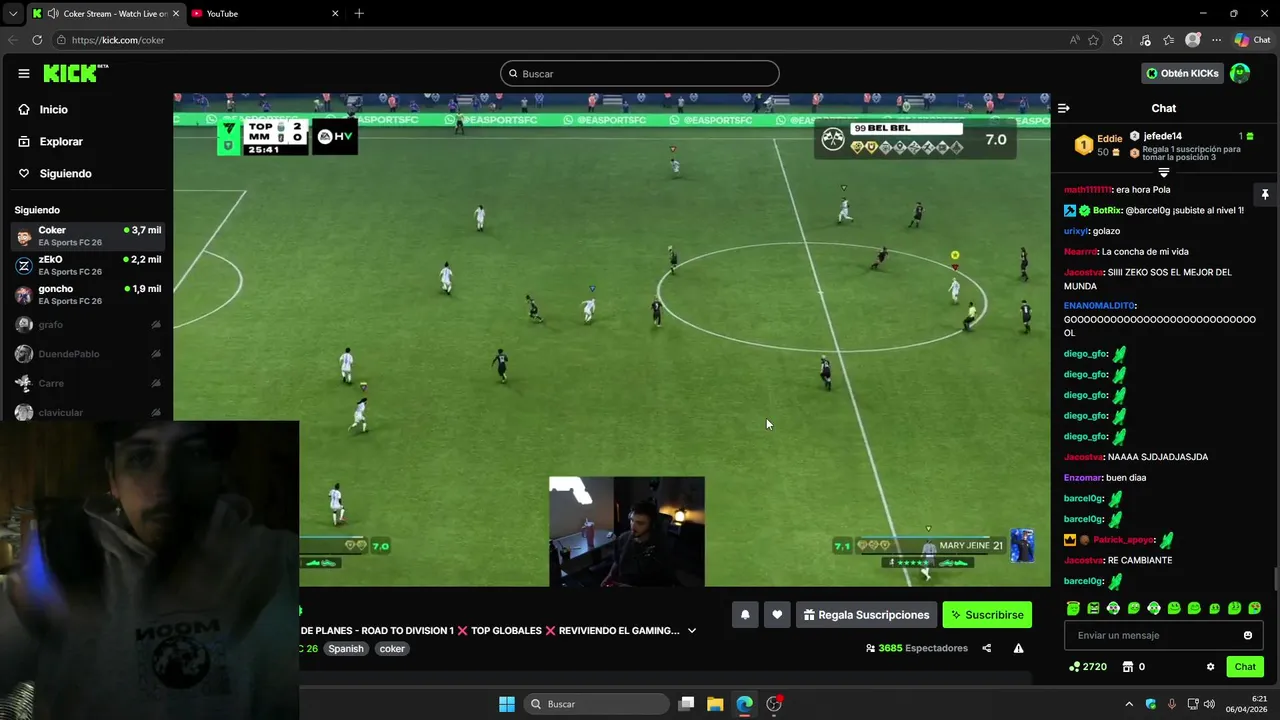
Task: Open Copilot Chat in Edge toolbar
Action: 1252,40
